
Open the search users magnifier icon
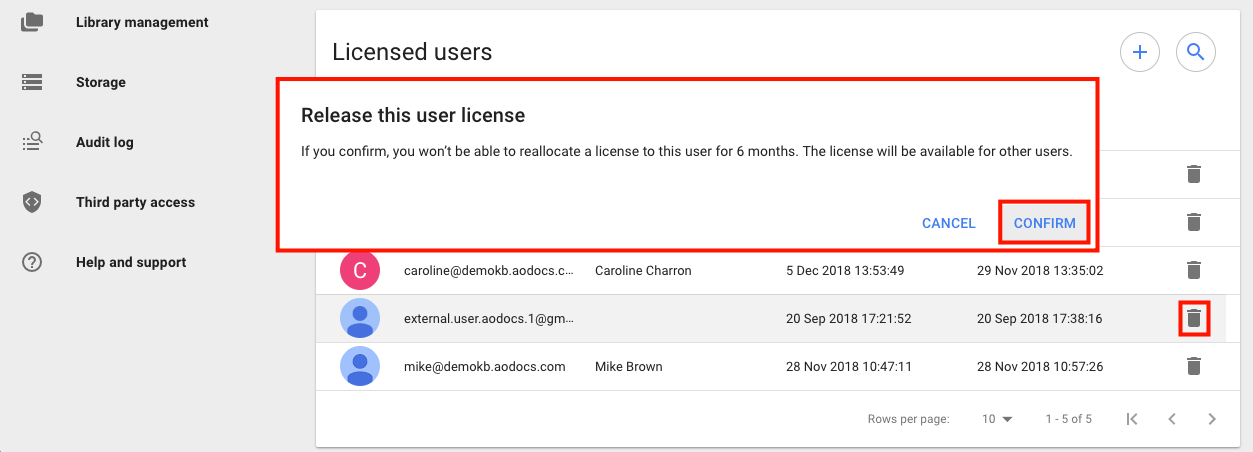1195,52
